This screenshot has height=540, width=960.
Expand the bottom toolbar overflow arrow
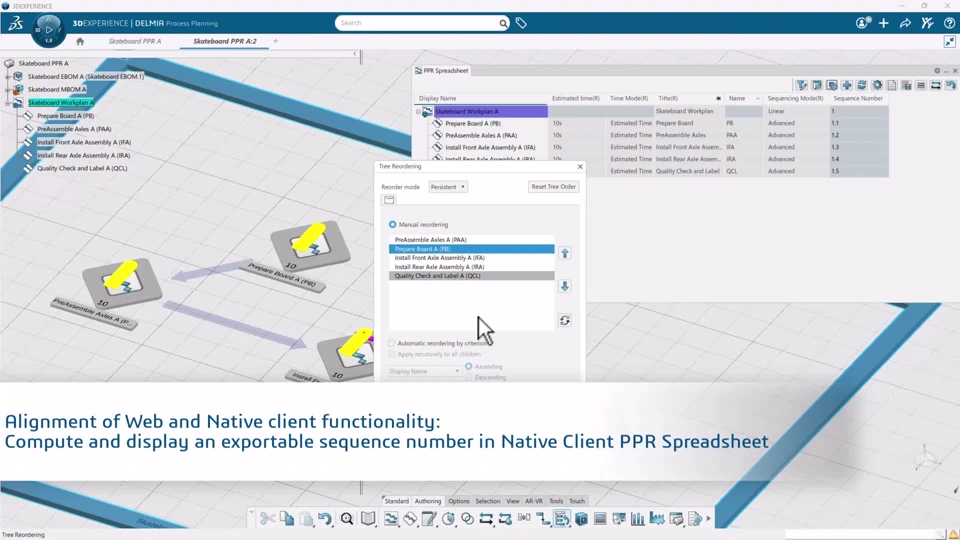pos(709,519)
